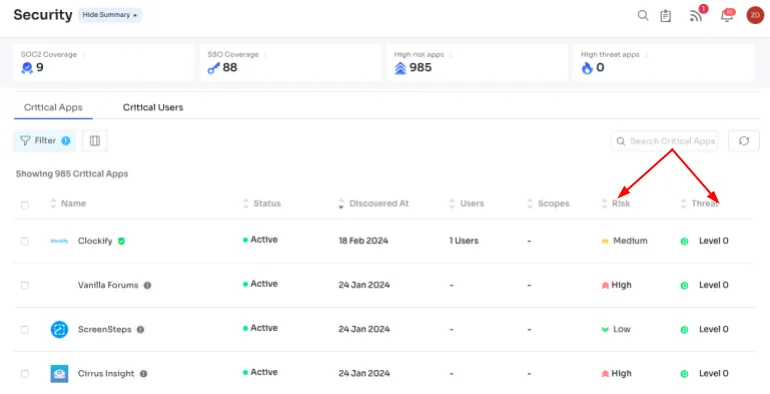770x394 pixels.
Task: Click the SSO Coverage key icon
Action: point(214,68)
